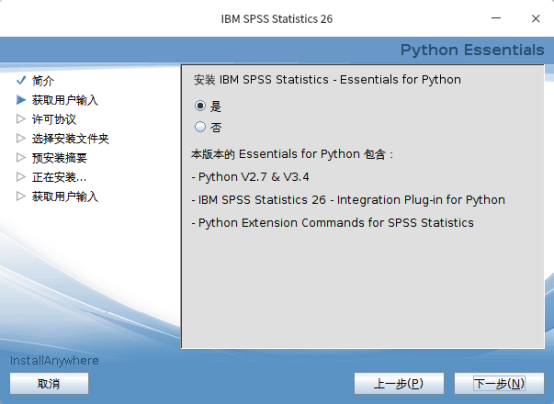Image resolution: width=554 pixels, height=404 pixels.
Task: Minimize the IBM SPSS Statistics 26 window
Action: click(496, 18)
